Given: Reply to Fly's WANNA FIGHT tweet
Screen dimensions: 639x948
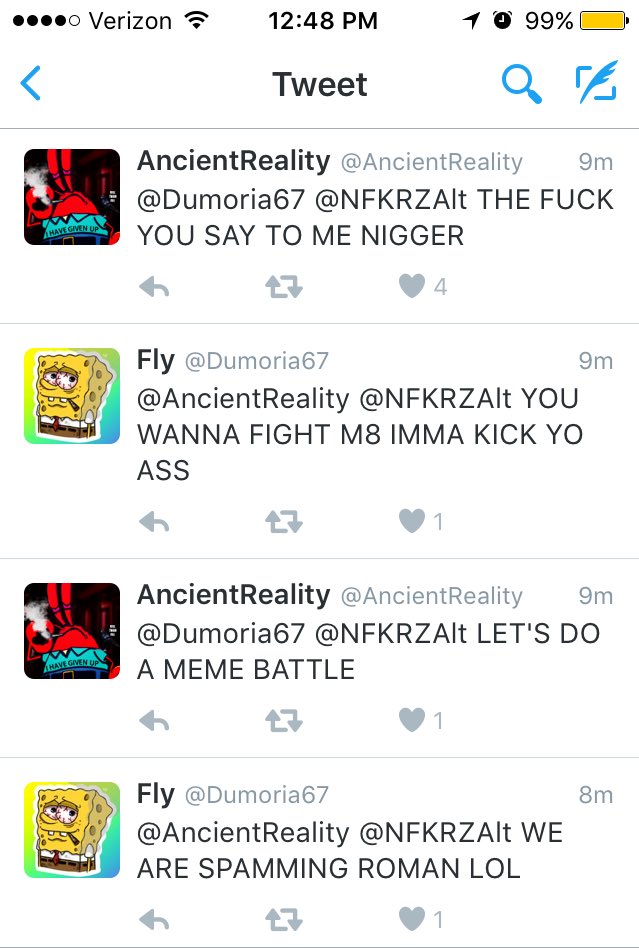Looking at the screenshot, I should click(x=154, y=521).
